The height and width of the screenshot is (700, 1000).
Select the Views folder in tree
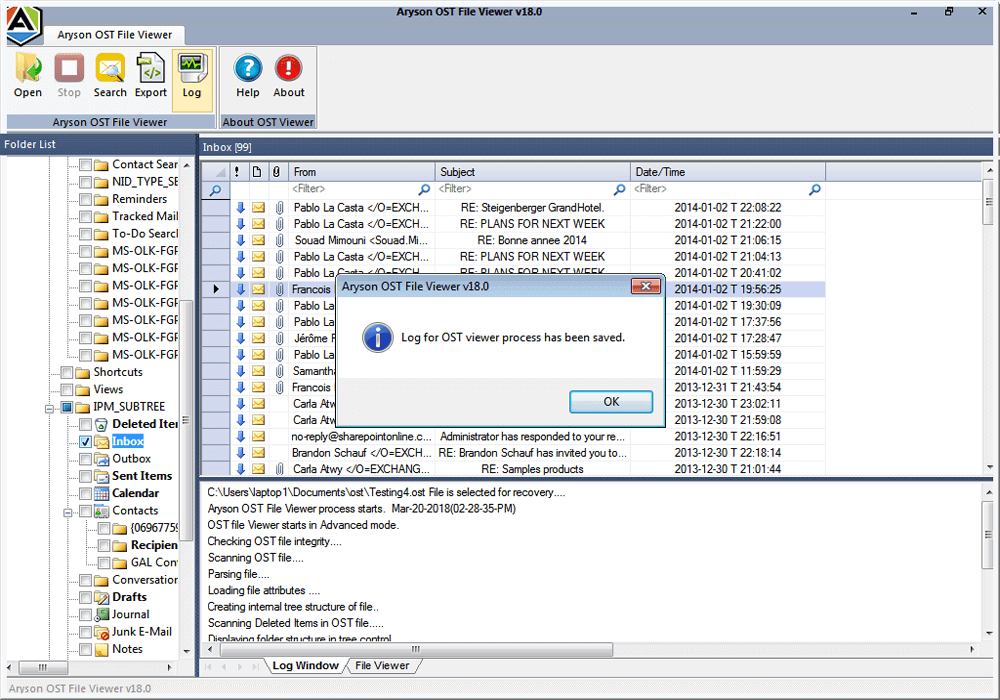click(108, 390)
